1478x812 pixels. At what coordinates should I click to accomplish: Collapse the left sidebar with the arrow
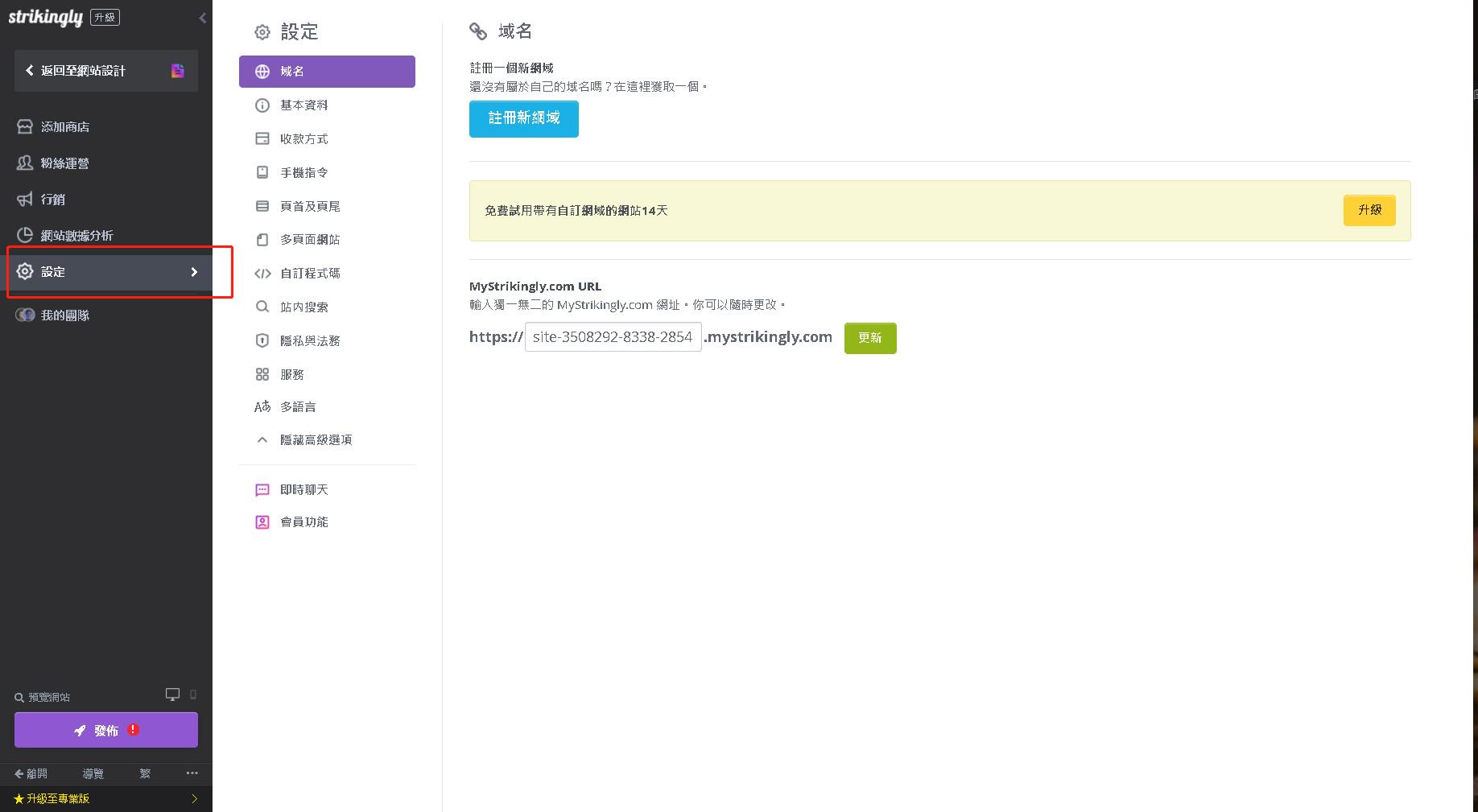202,18
